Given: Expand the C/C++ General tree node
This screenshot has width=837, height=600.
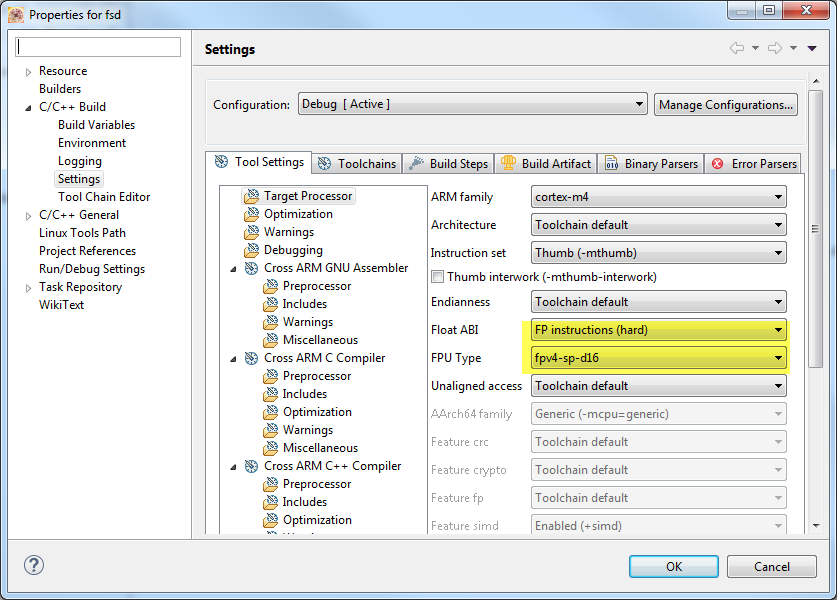Looking at the screenshot, I should [28, 215].
